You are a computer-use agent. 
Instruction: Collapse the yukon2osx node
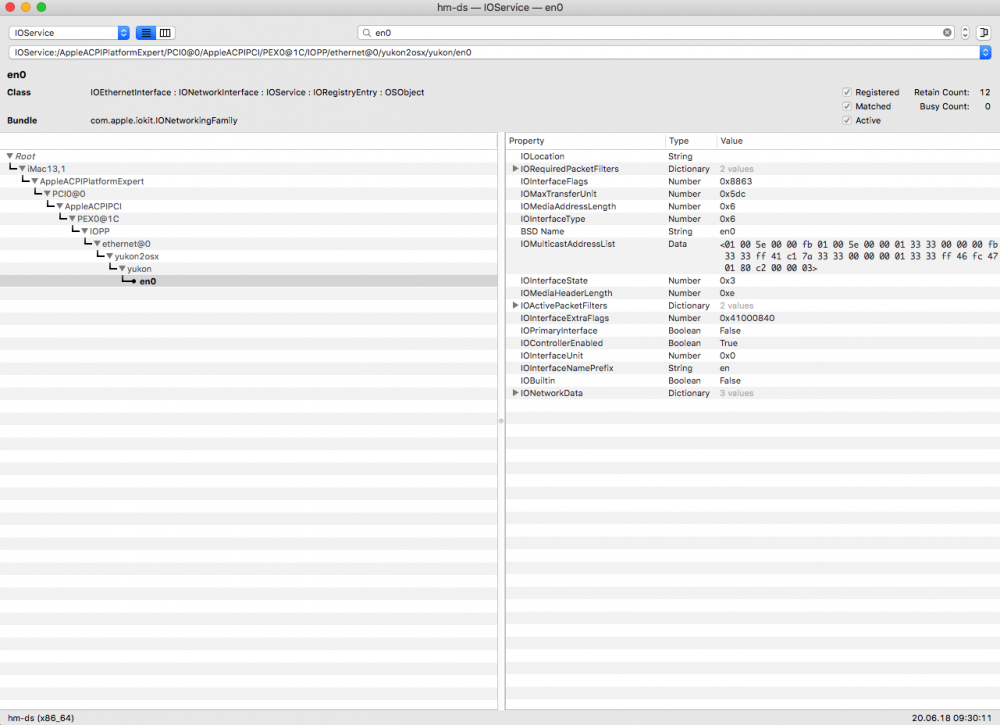[109, 256]
